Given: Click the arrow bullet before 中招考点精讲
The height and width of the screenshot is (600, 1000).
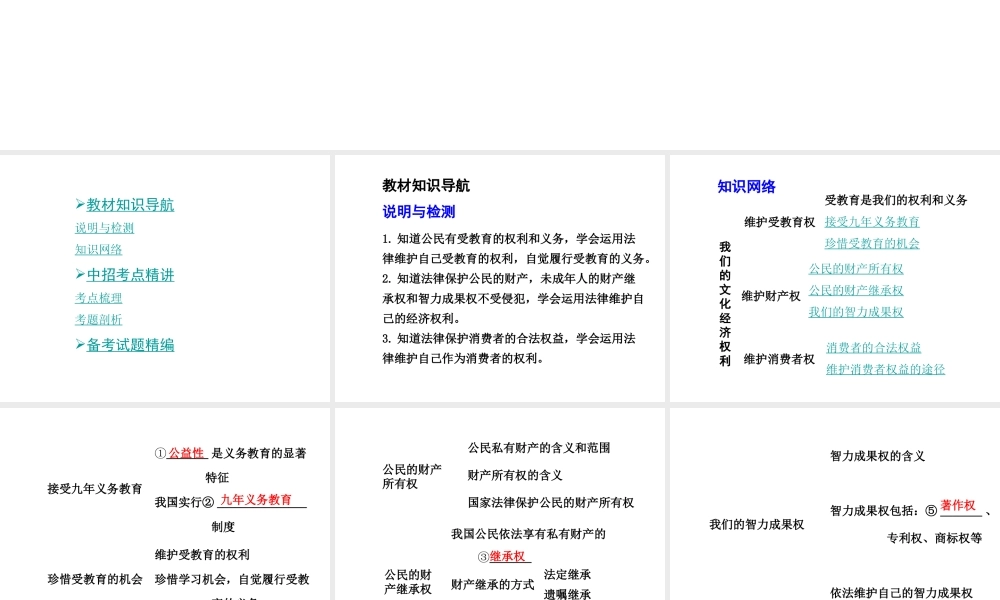Looking at the screenshot, I should click(x=80, y=274).
